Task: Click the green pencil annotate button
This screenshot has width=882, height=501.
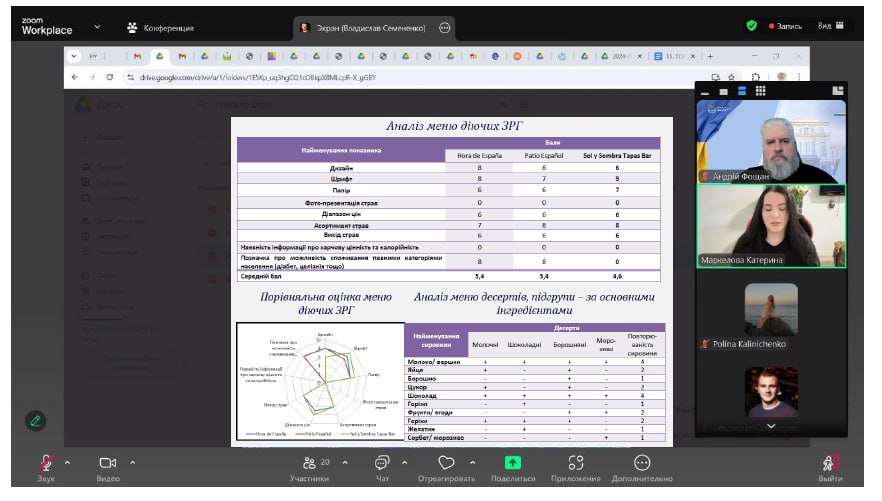Action: point(35,421)
